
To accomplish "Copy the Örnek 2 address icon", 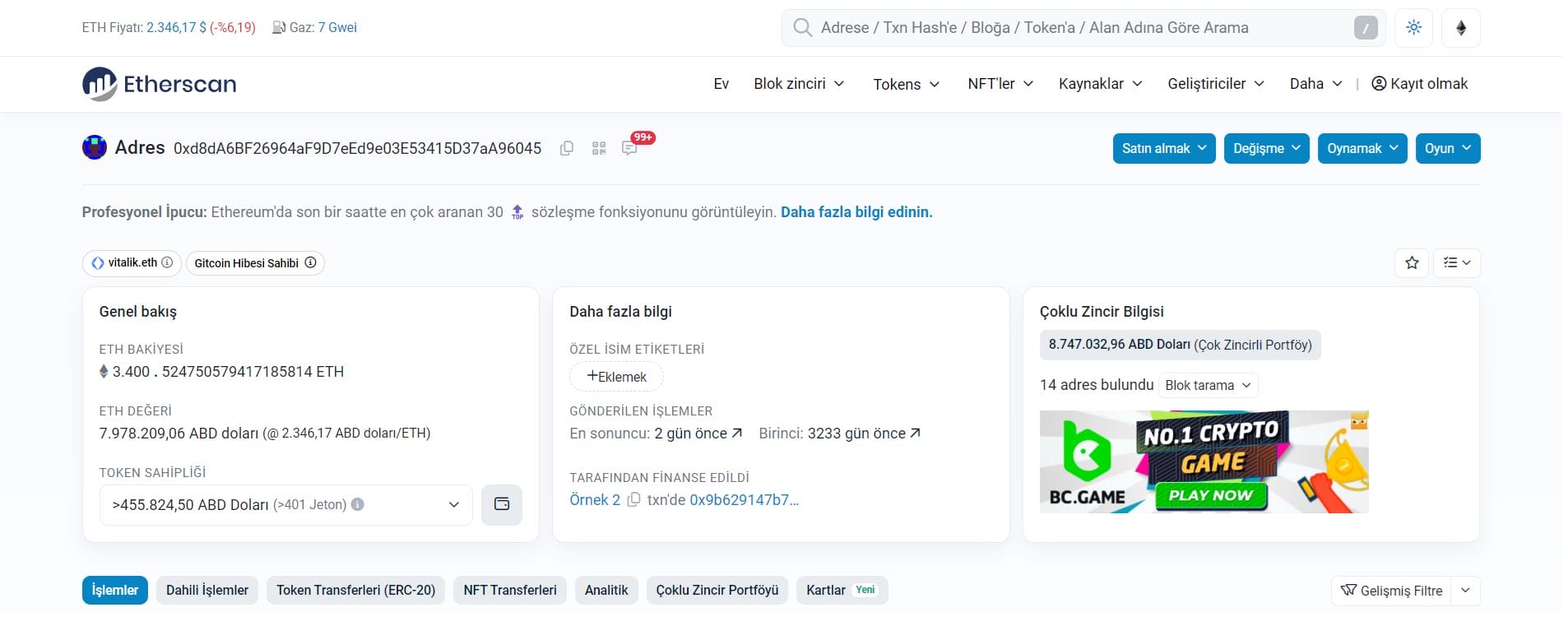I will point(633,500).
